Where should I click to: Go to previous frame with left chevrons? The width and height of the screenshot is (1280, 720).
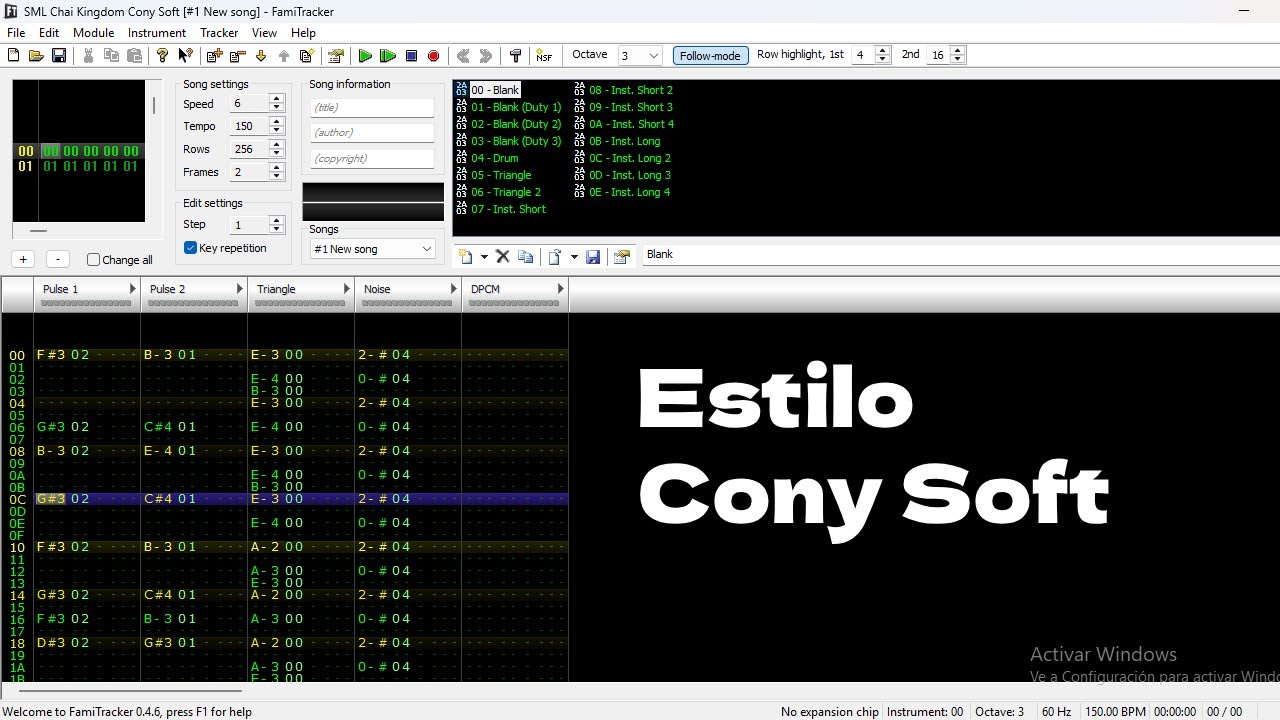(x=462, y=56)
